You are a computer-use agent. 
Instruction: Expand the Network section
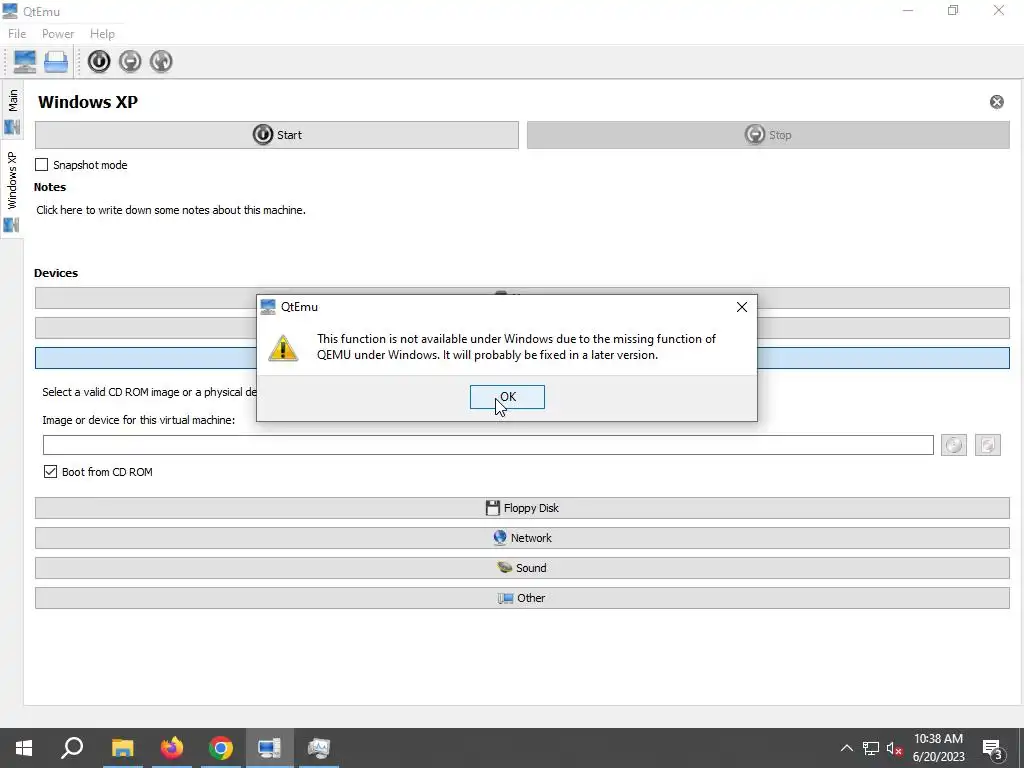[522, 538]
